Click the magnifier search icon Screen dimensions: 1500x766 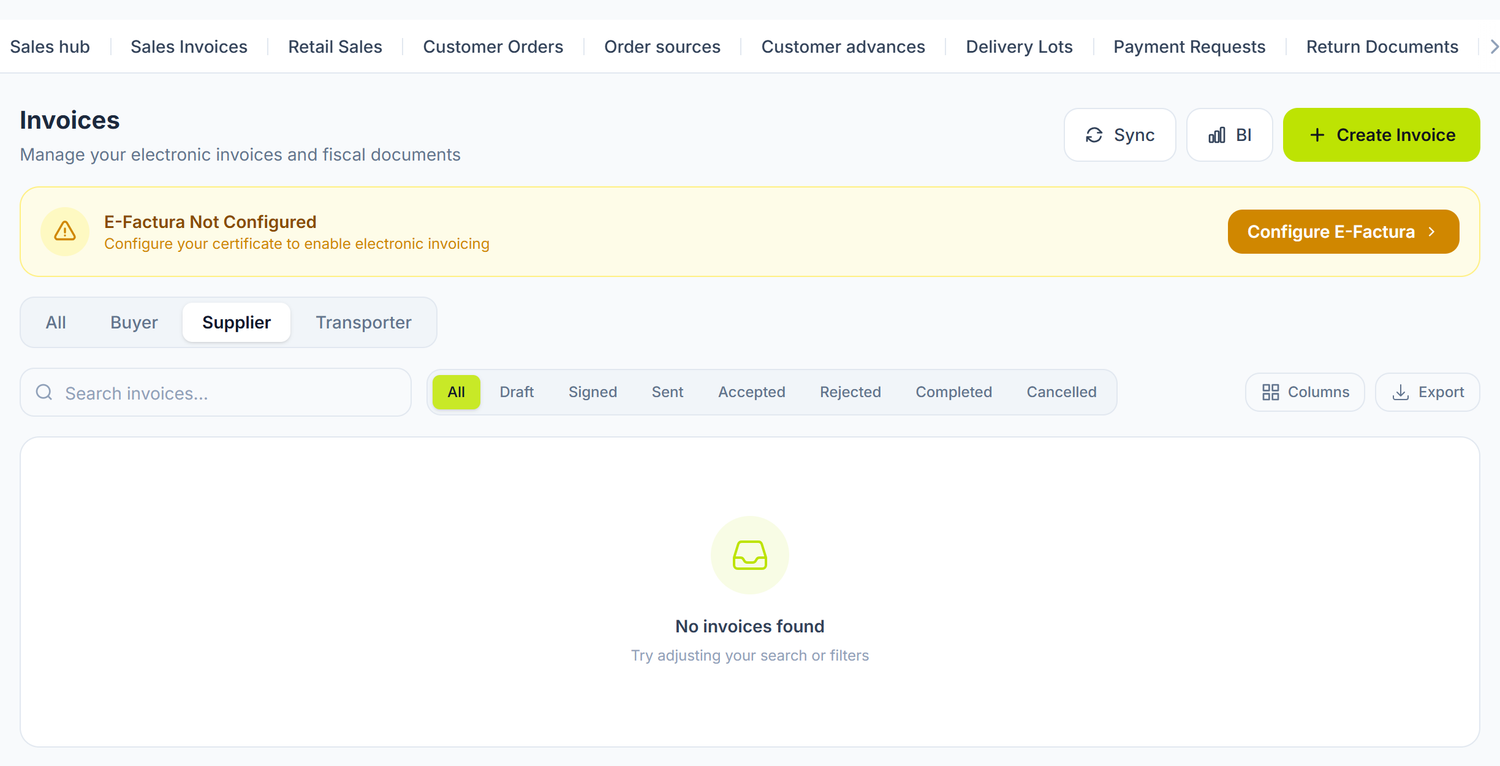(x=44, y=392)
